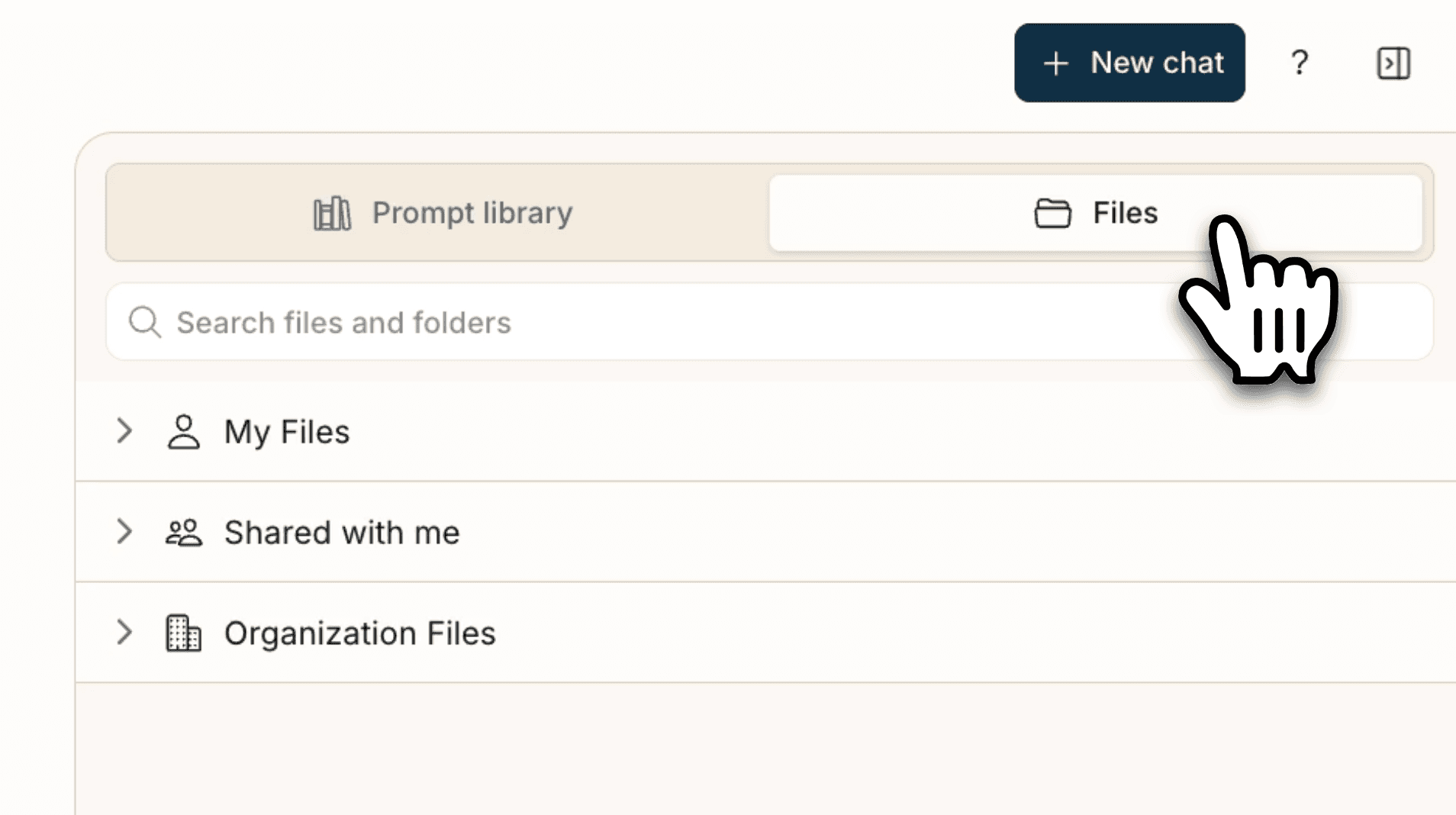Click the magnifying glass search icon
This screenshot has height=815, width=1456.
coord(144,322)
